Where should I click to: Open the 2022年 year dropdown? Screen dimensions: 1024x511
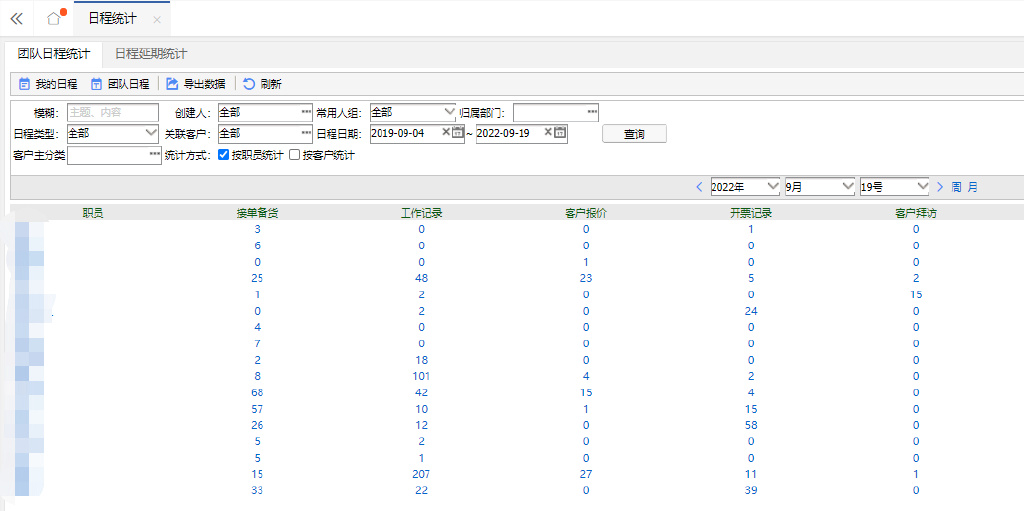point(771,187)
